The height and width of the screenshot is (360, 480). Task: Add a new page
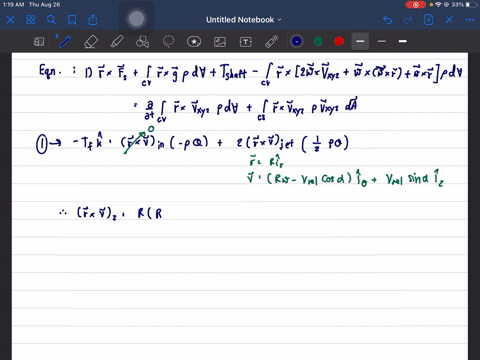(429, 20)
